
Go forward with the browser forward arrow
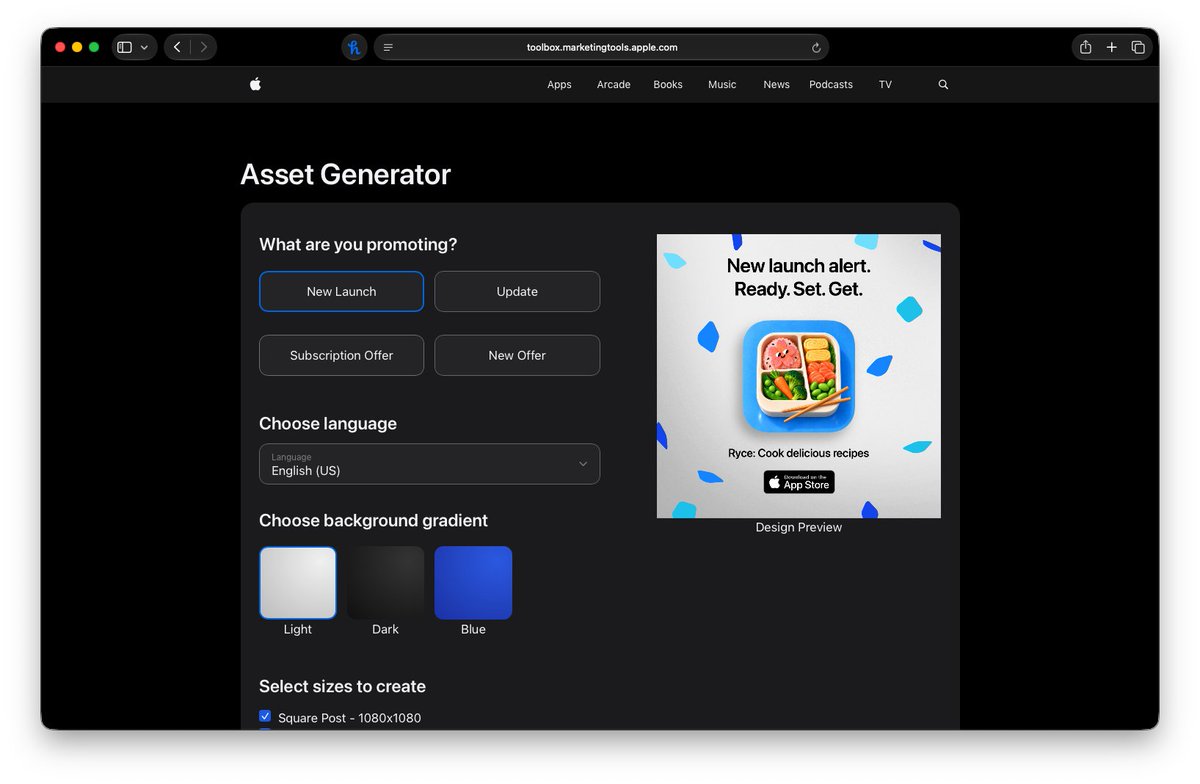[204, 47]
